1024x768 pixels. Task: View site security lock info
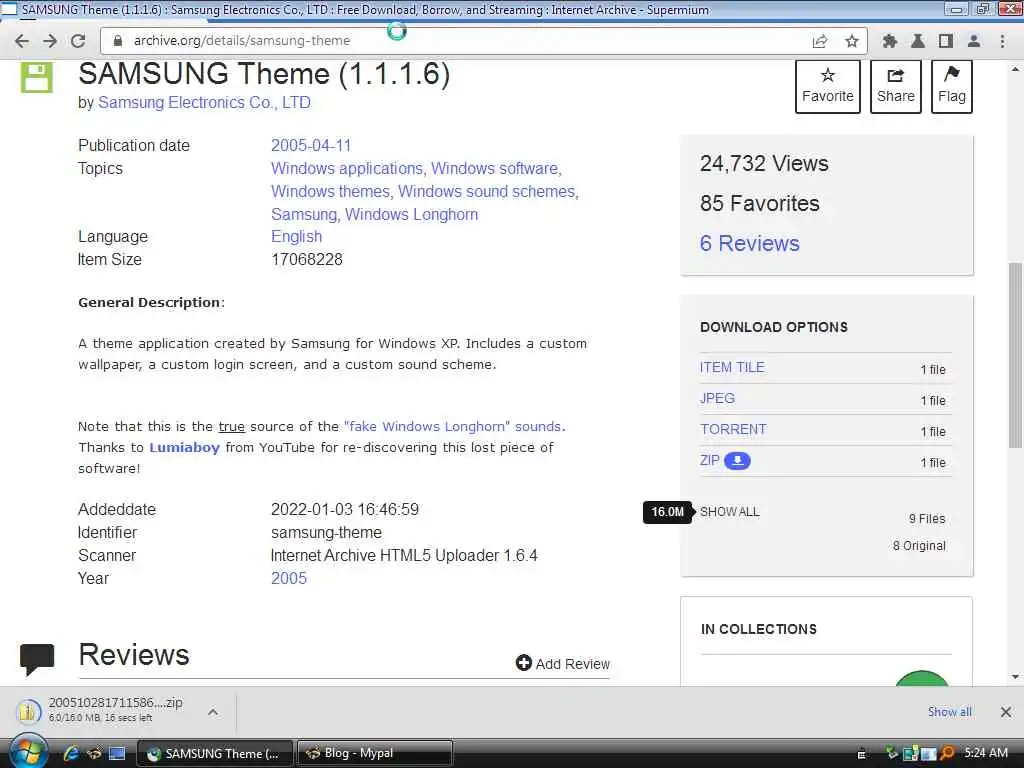point(118,40)
